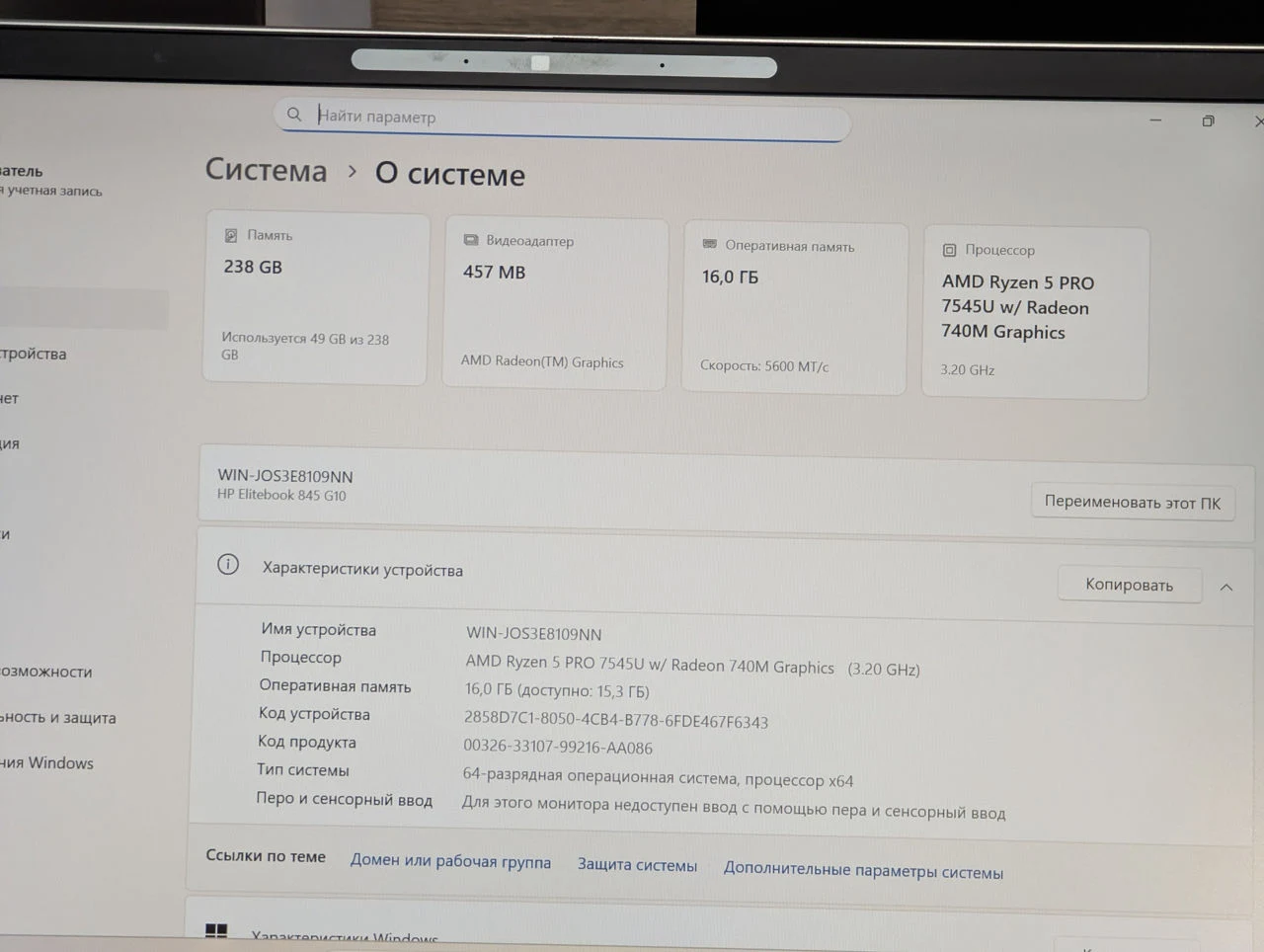Open sidebar item ending "тройства"
The image size is (1264, 952).
(34, 354)
